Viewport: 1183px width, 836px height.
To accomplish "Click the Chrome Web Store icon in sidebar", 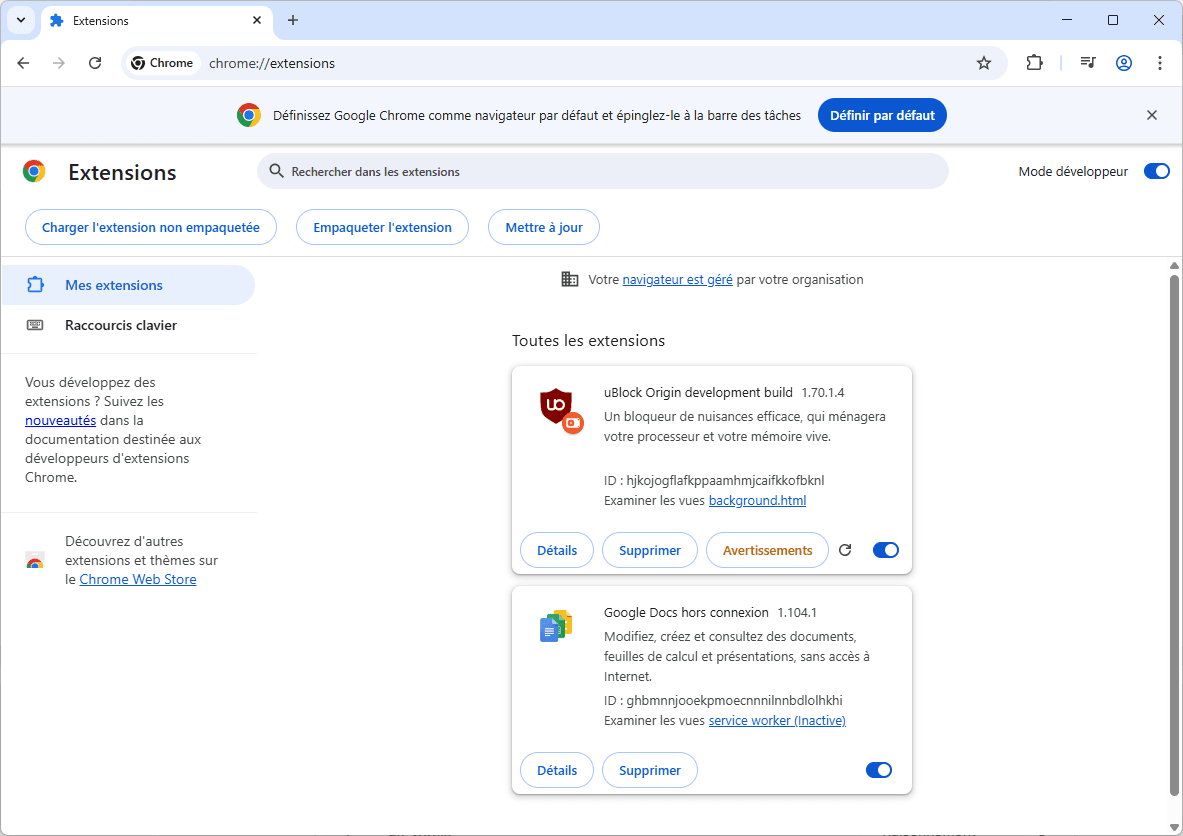I will (x=35, y=561).
